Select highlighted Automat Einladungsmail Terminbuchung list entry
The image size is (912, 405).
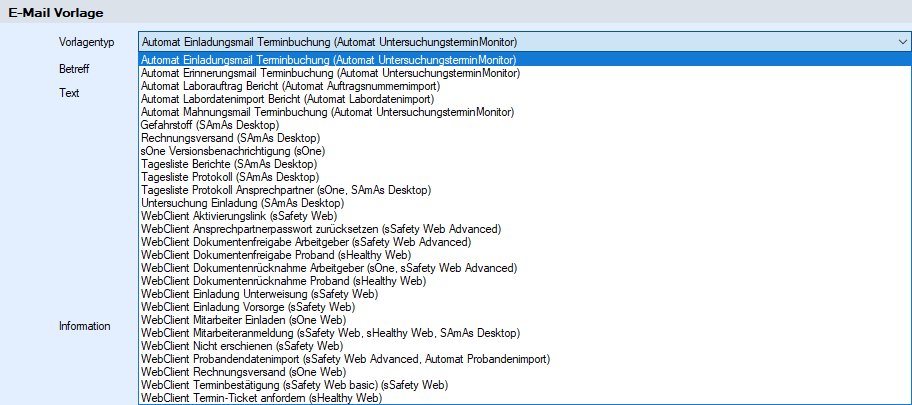pyautogui.click(x=525, y=60)
